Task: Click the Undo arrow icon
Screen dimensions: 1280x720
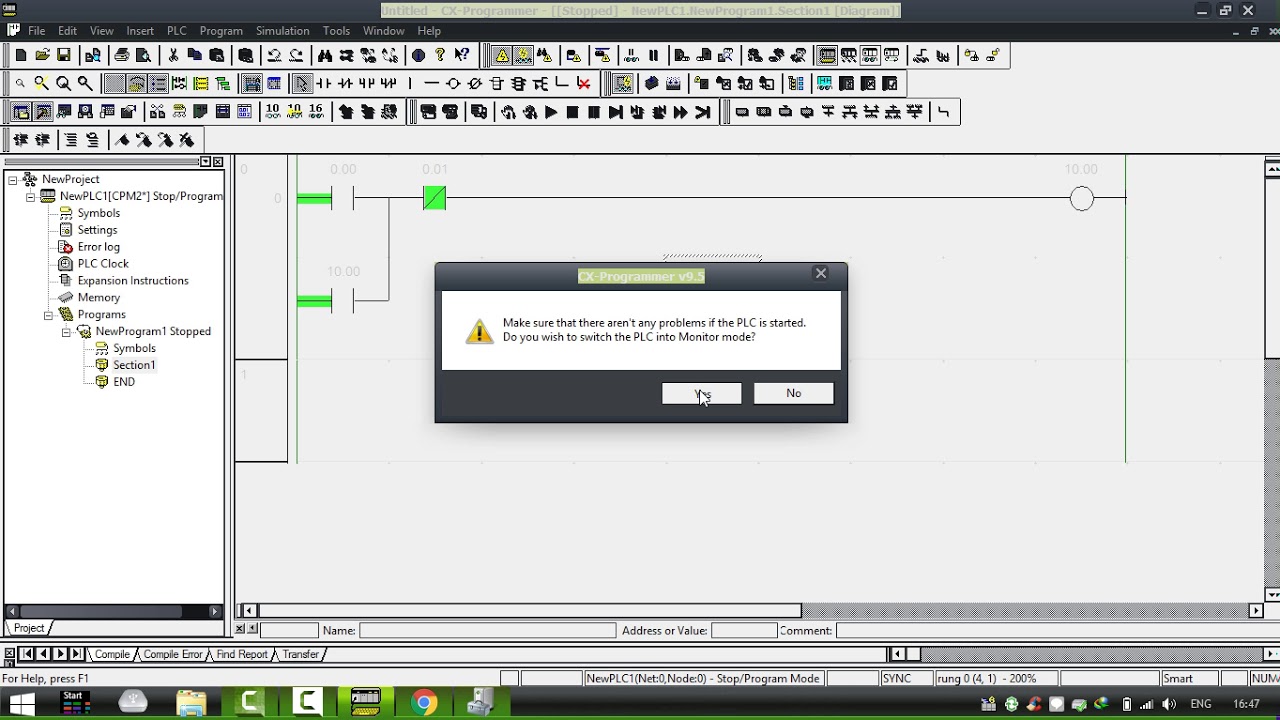Action: (274, 56)
